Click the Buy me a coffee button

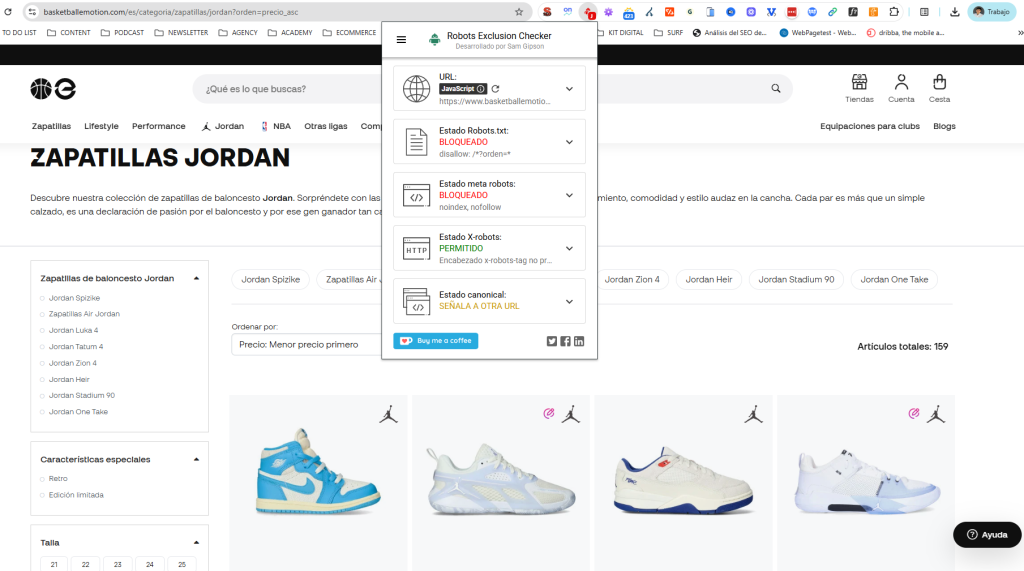coord(436,341)
